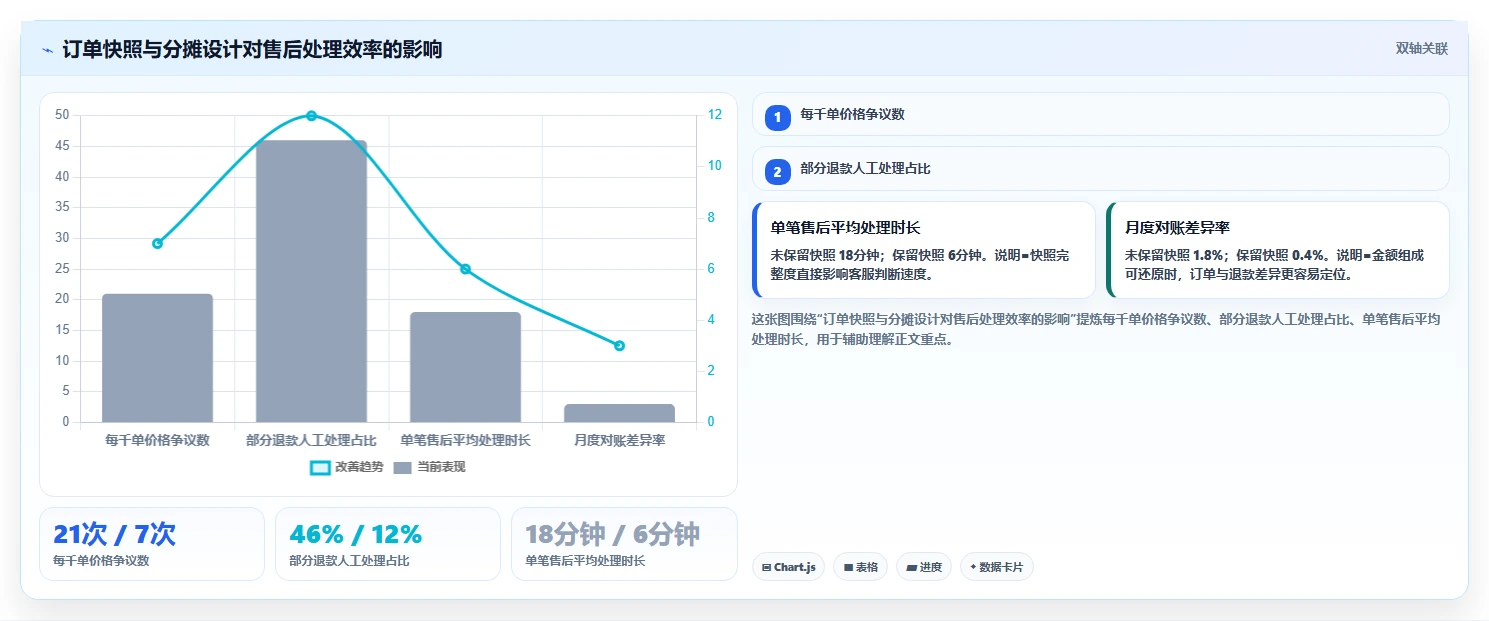Click the 双轴关联 label in the header

click(1421, 48)
